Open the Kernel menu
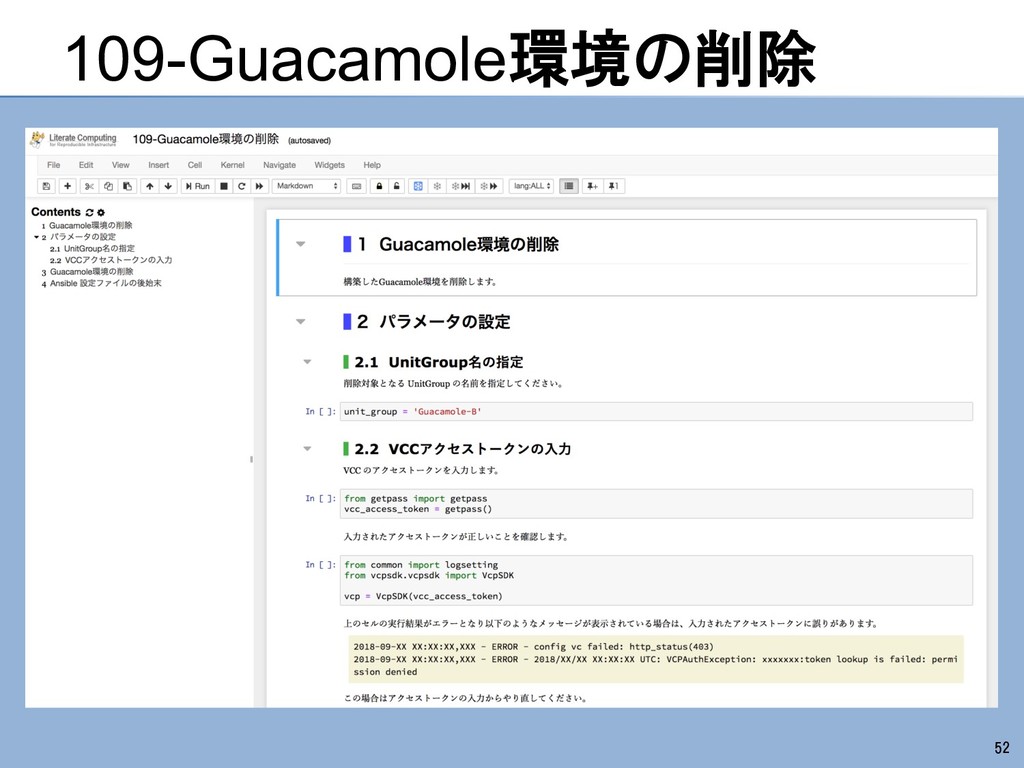The height and width of the screenshot is (768, 1024). coord(232,165)
